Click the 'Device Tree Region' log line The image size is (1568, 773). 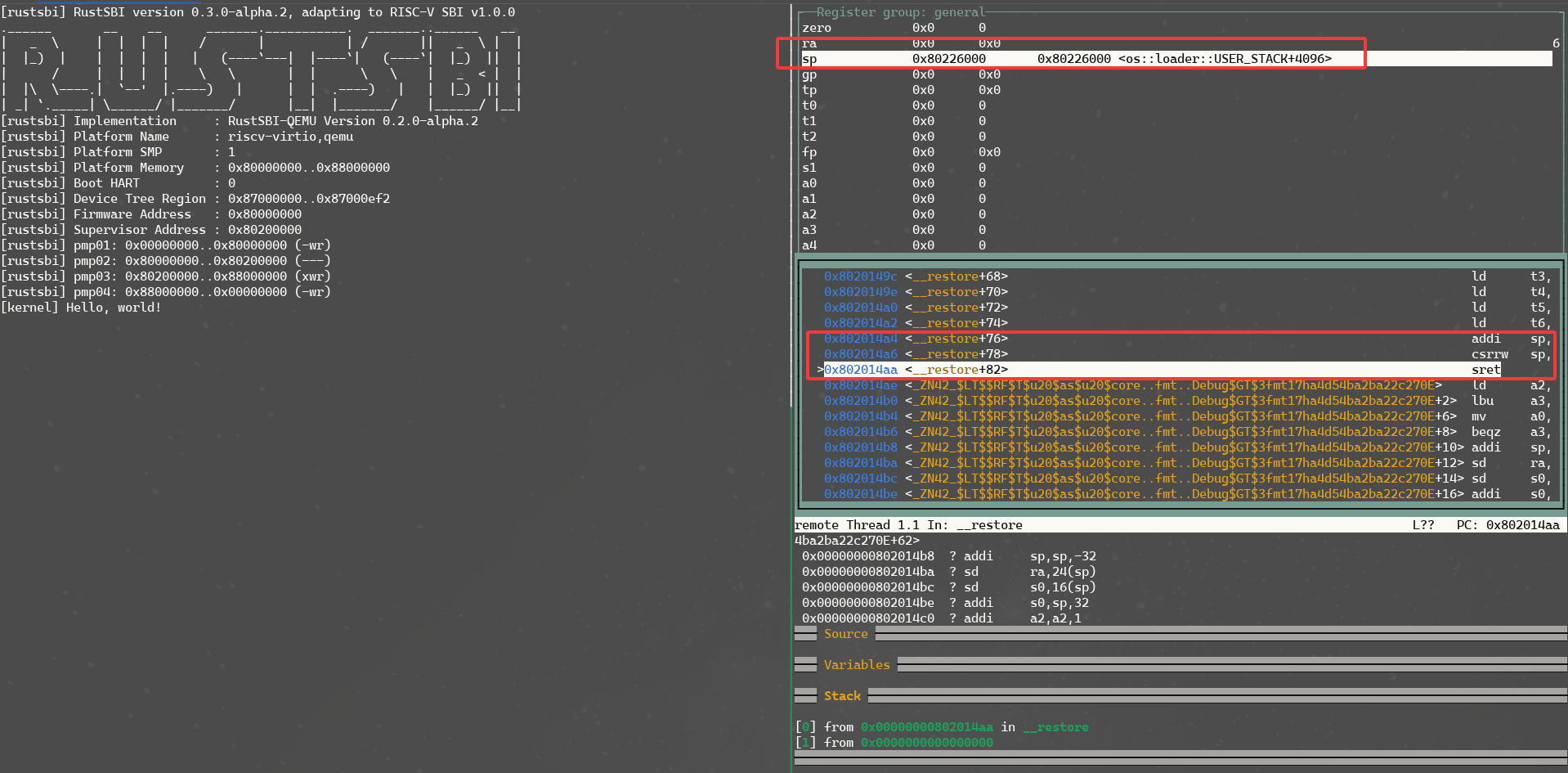[x=195, y=199]
